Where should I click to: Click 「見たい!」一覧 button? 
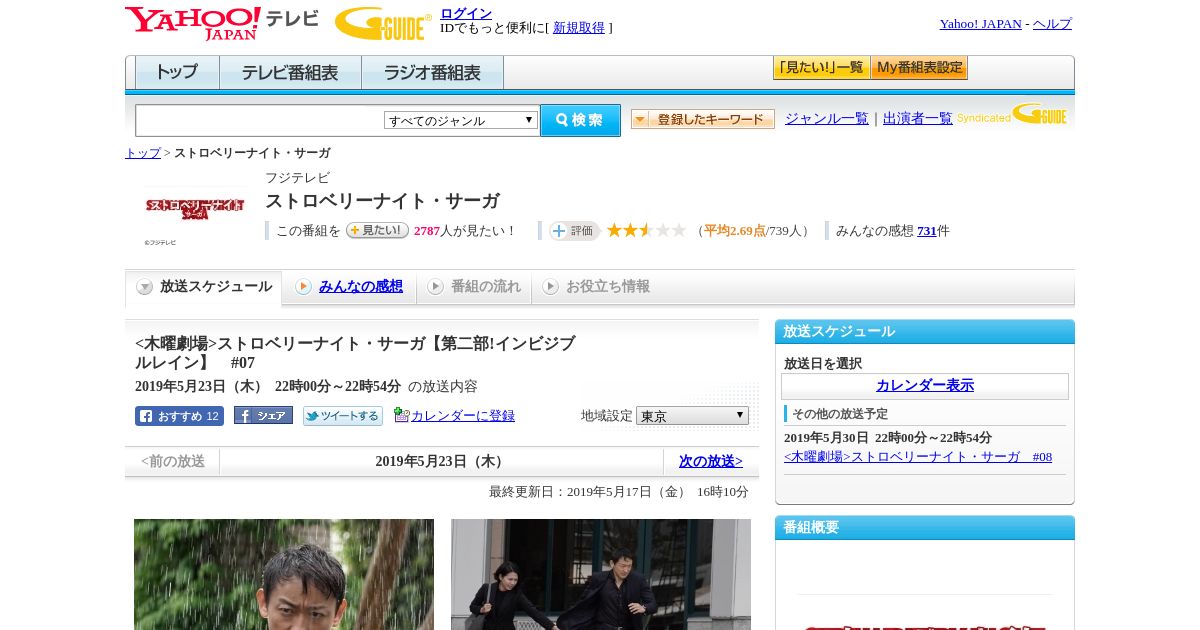[x=821, y=68]
